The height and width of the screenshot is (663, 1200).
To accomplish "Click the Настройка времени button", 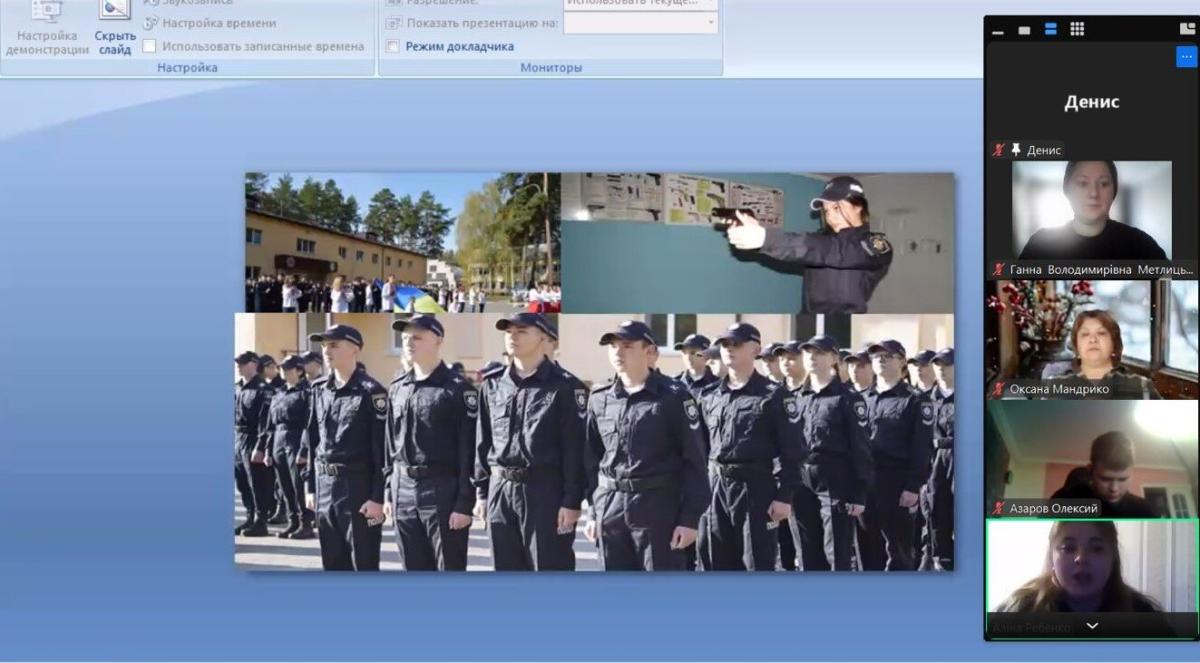I will (x=209, y=23).
